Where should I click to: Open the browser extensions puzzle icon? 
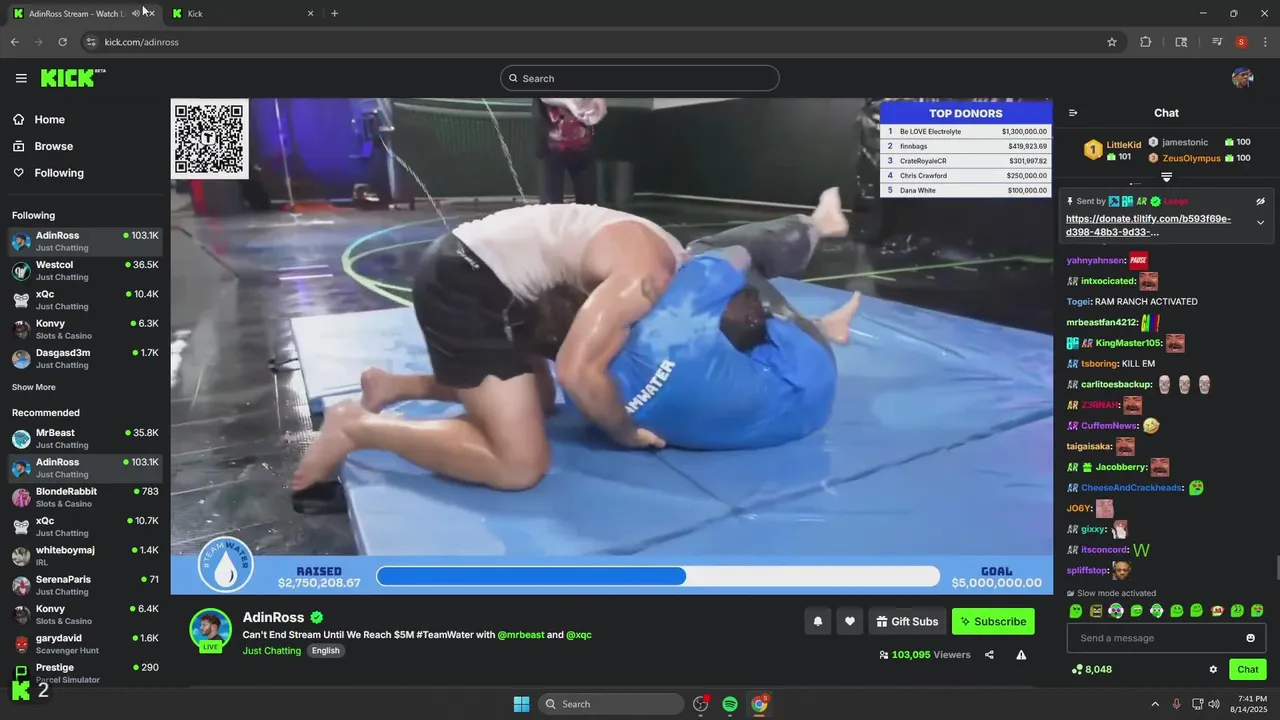1146,42
